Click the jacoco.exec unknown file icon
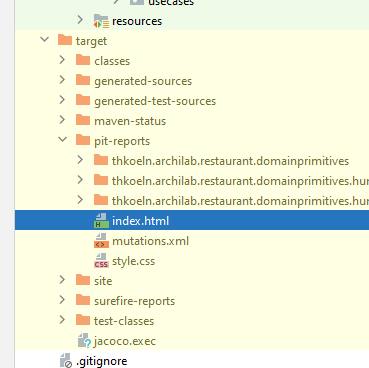 pos(84,341)
